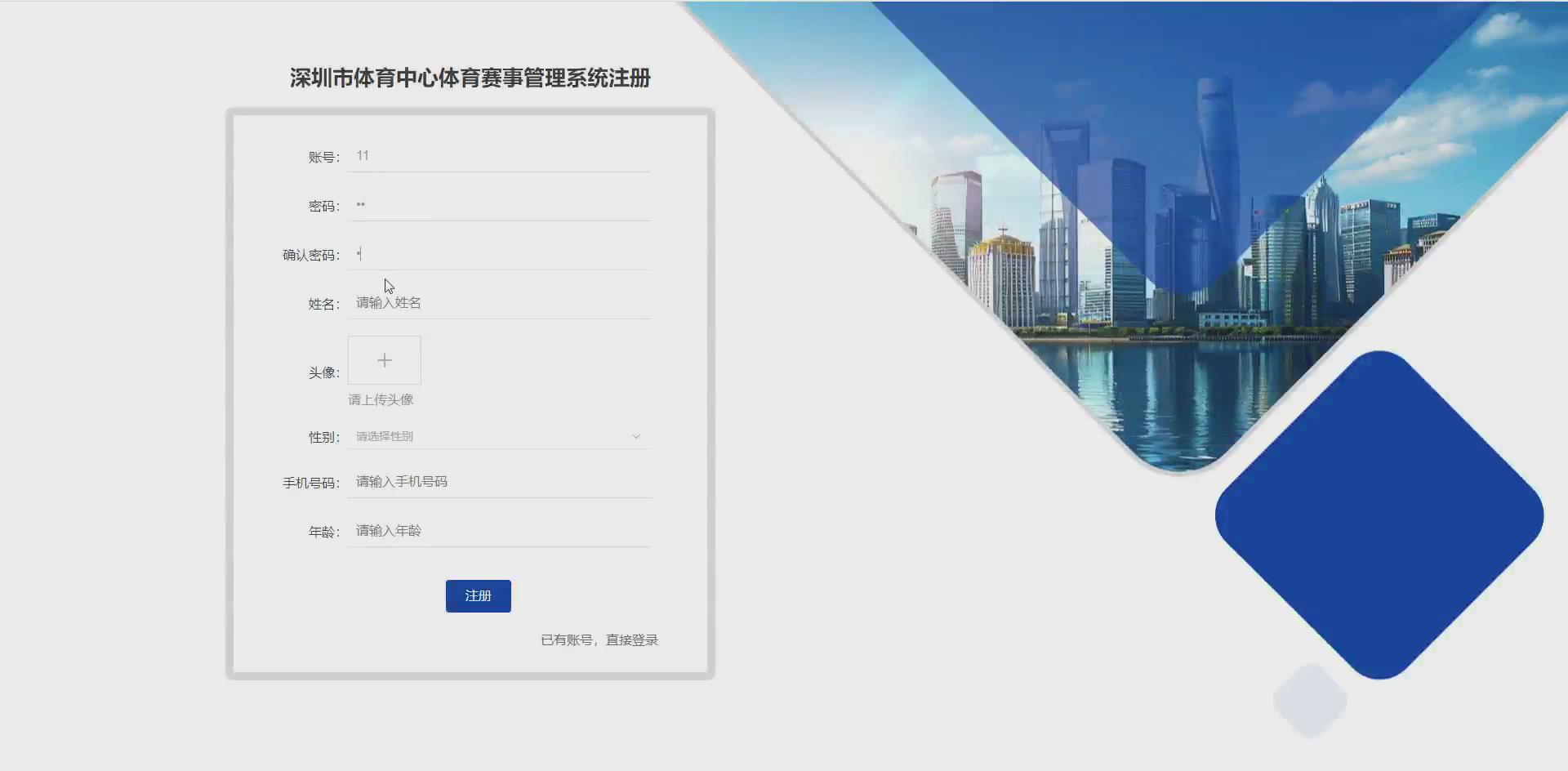1568x771 pixels.
Task: Click the 年龄: label
Action: (324, 533)
